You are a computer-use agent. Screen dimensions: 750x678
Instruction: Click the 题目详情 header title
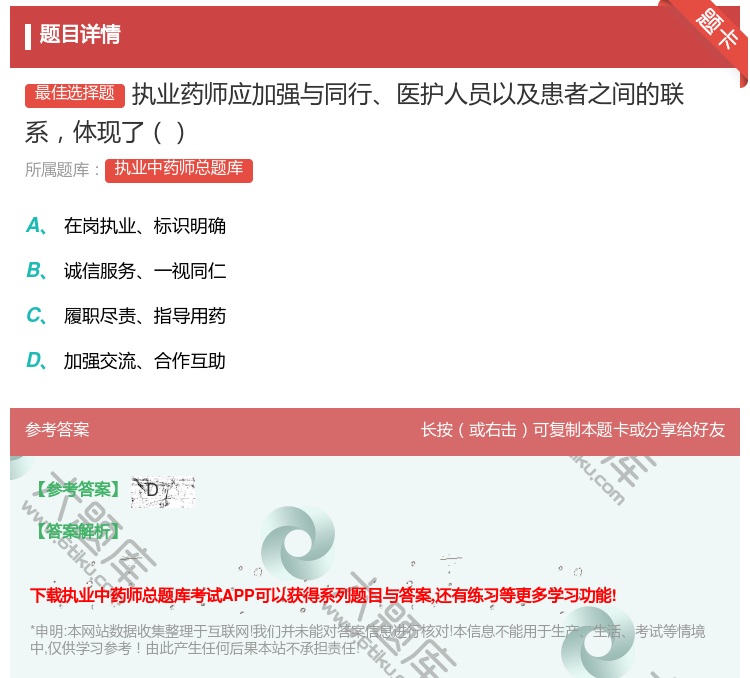(80, 34)
